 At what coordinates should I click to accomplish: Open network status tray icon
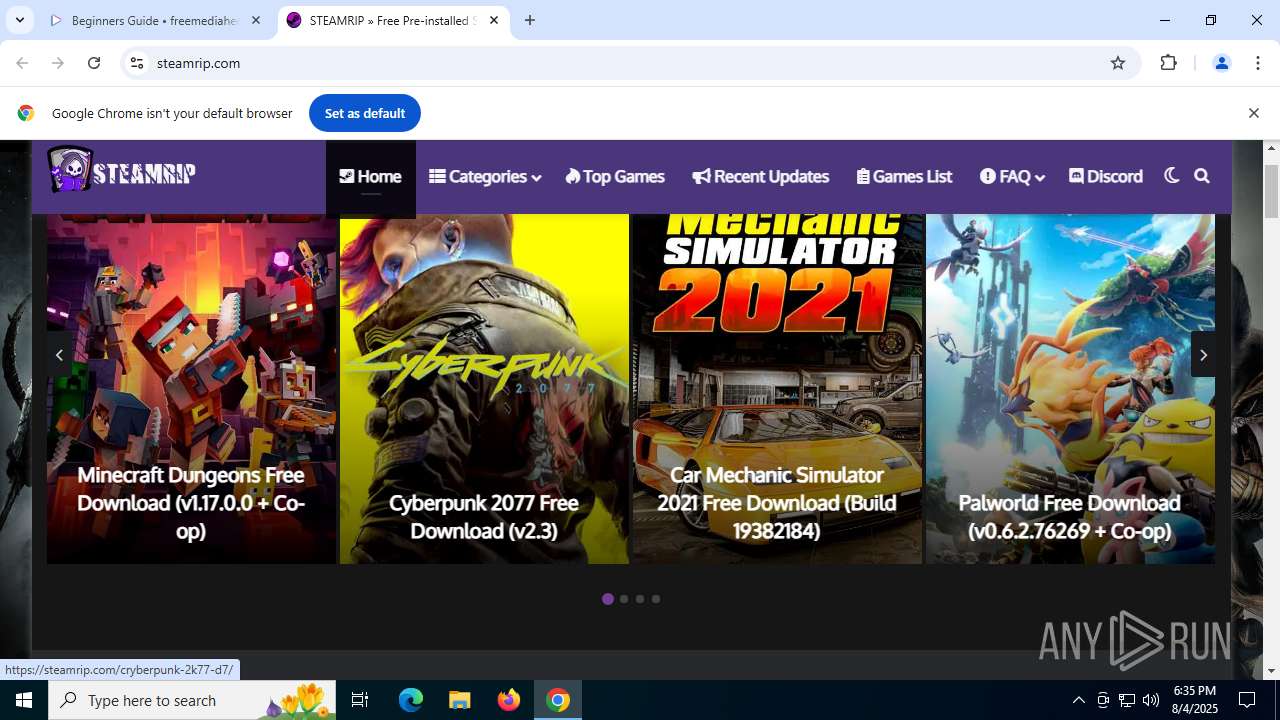[1127, 700]
